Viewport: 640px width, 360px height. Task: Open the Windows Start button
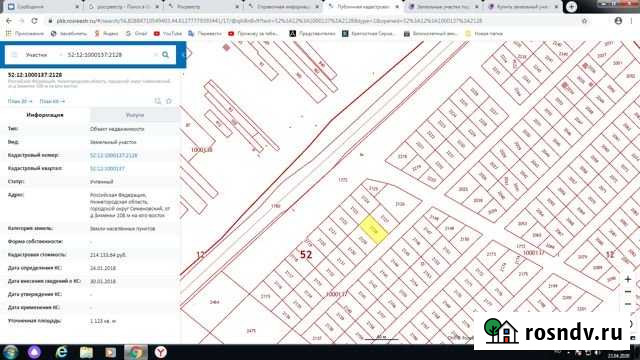(x=11, y=352)
